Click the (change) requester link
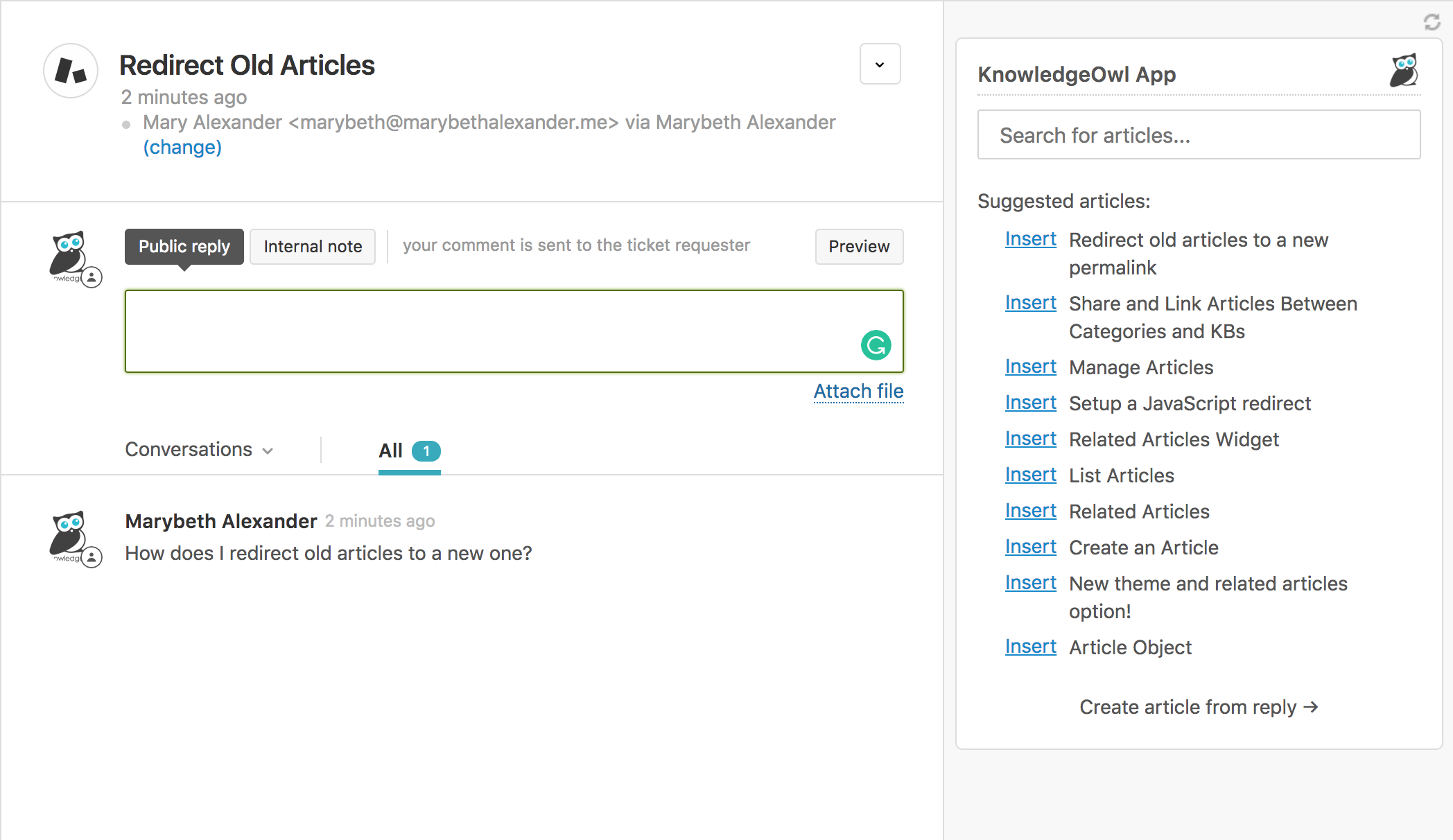Viewport: 1453px width, 840px height. click(182, 147)
